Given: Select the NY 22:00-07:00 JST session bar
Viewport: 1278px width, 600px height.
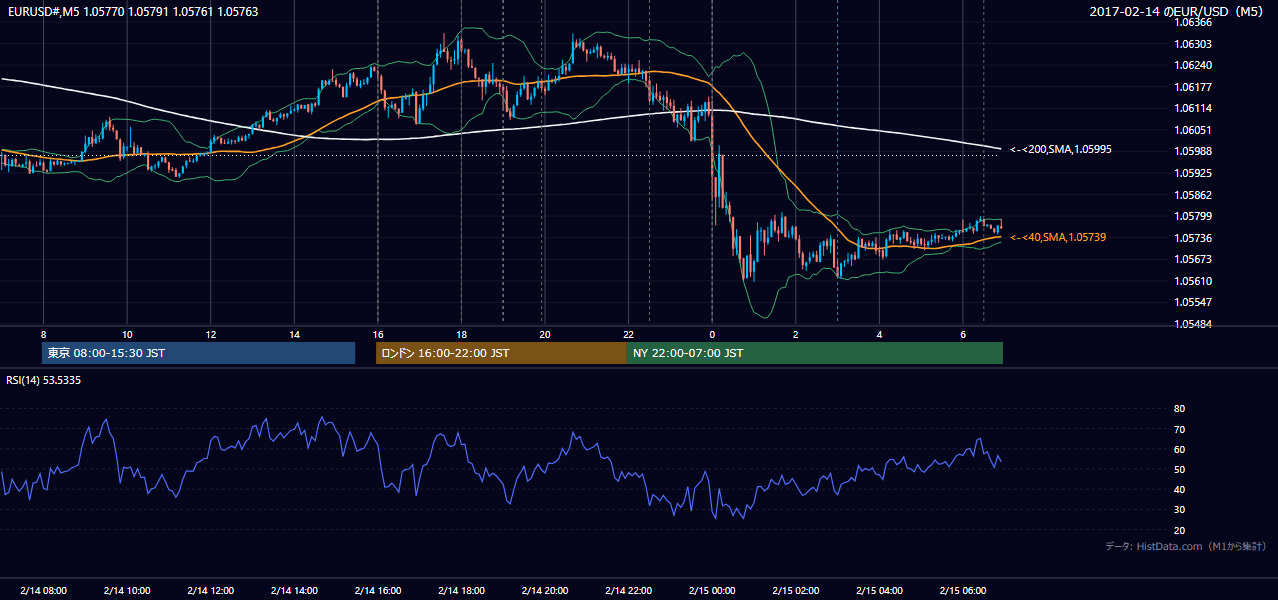Looking at the screenshot, I should pos(814,353).
